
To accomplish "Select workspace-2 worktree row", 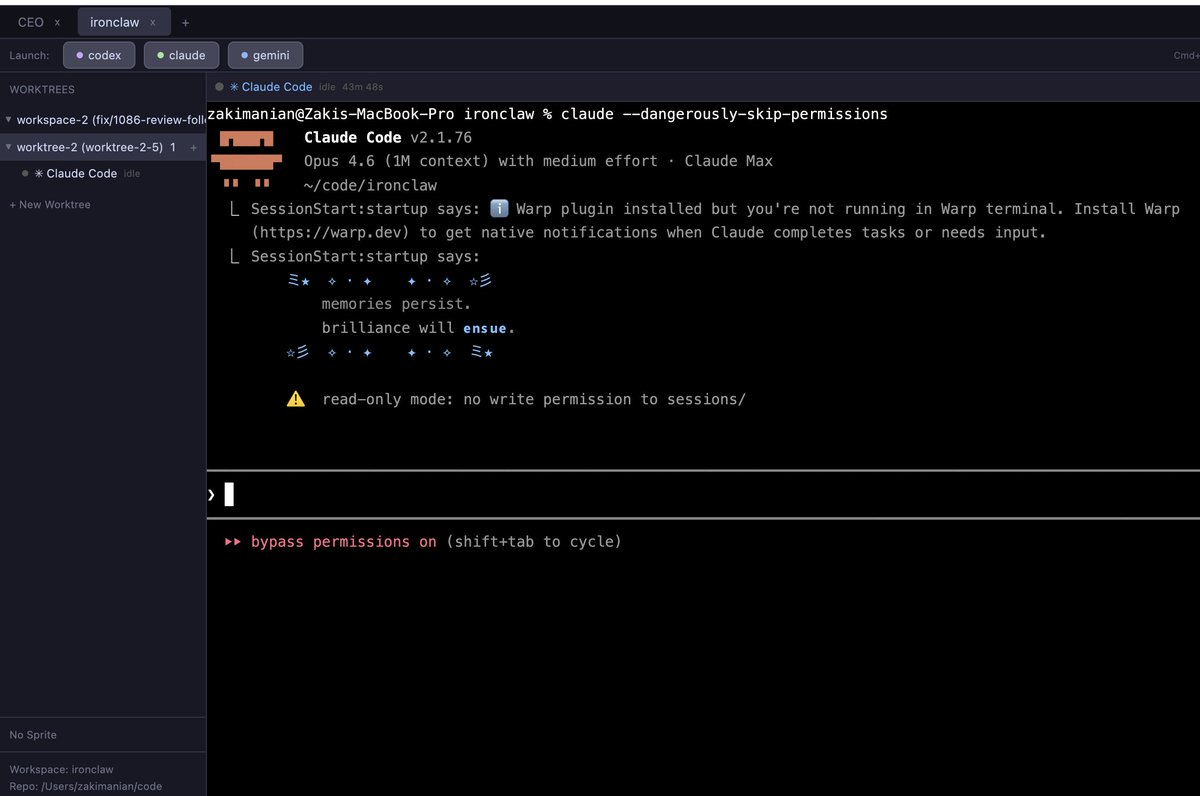I will (x=103, y=120).
